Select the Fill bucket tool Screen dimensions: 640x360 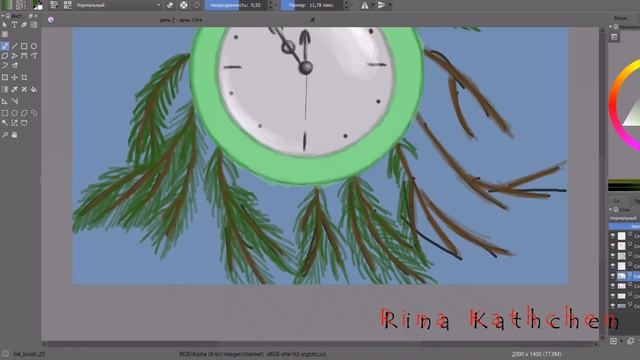click(x=34, y=89)
